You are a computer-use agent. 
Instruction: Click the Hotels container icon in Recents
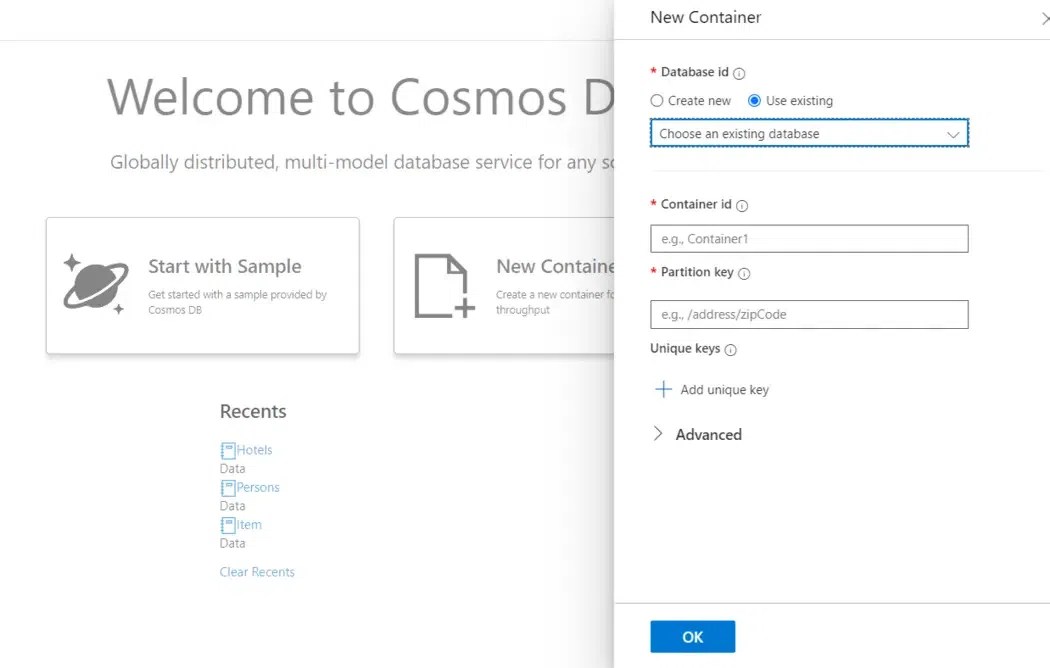227,449
